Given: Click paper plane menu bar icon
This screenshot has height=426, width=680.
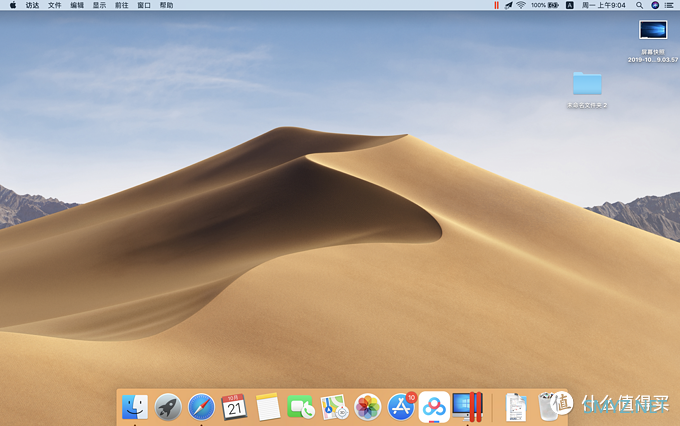Looking at the screenshot, I should [508, 5].
